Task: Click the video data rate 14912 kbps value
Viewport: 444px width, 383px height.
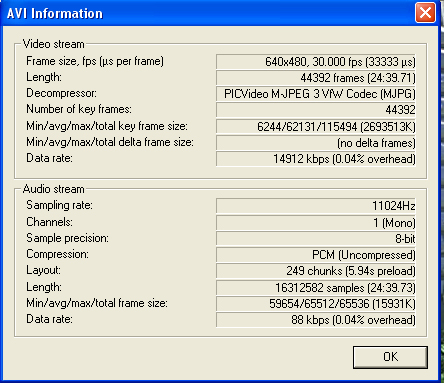Action: pos(316,159)
